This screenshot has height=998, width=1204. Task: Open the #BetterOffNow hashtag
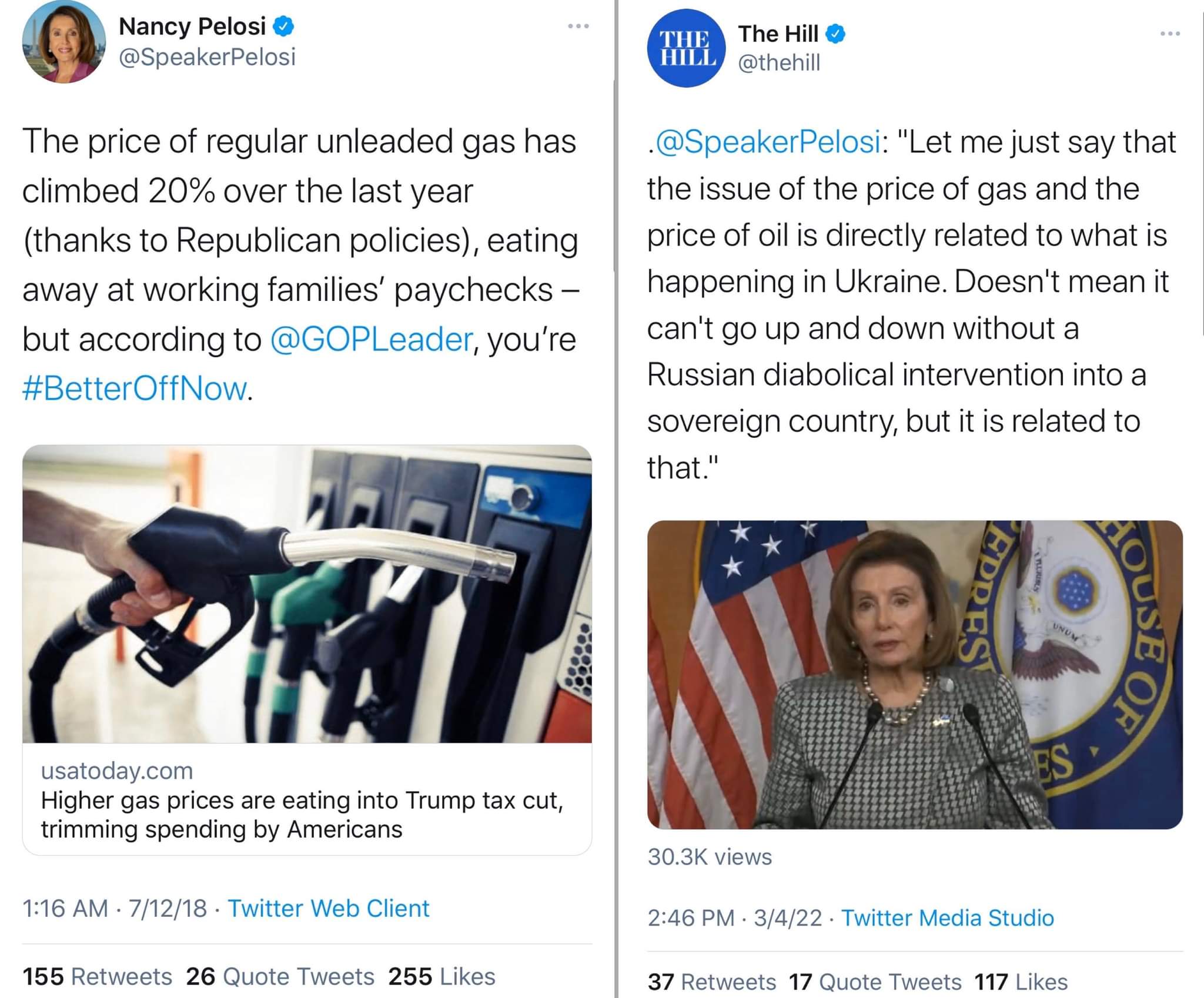point(135,389)
